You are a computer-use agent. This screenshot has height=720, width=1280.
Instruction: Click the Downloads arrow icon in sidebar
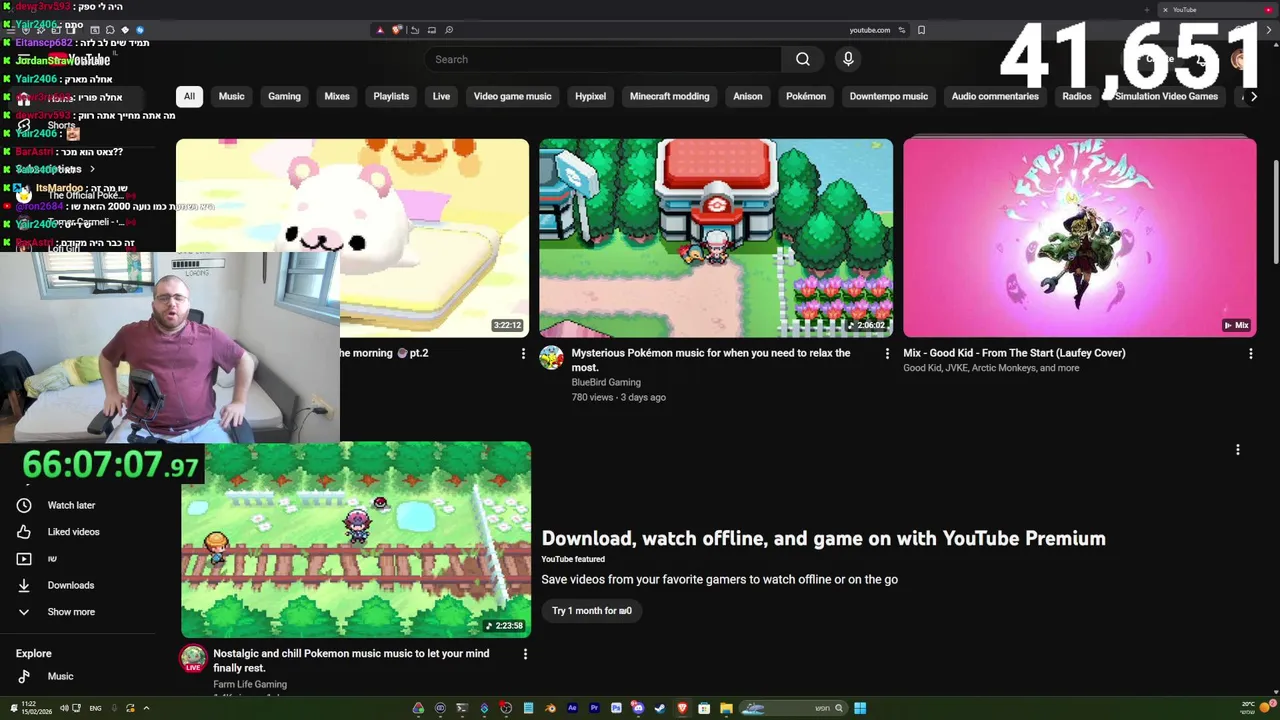pos(24,585)
